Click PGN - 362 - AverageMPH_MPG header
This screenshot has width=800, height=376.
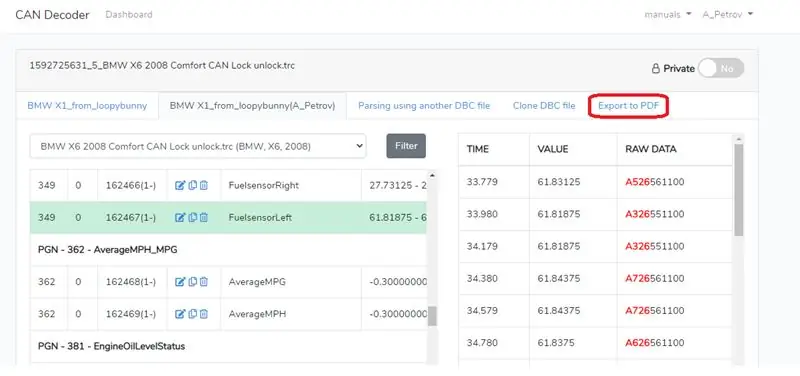click(x=108, y=250)
